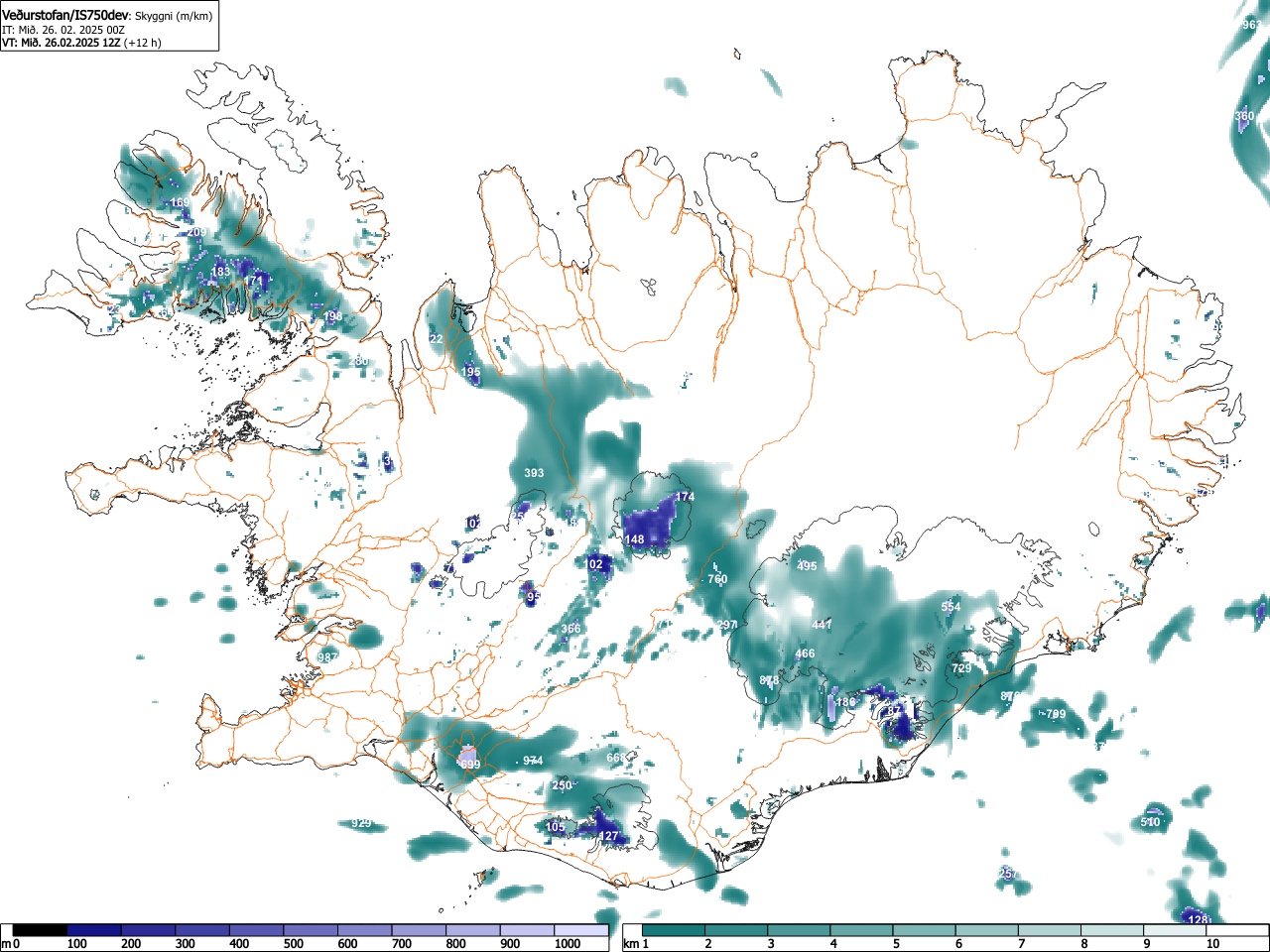1270x952 pixels.
Task: Click visibility value '128' at bottom right
Action: pos(1198,919)
